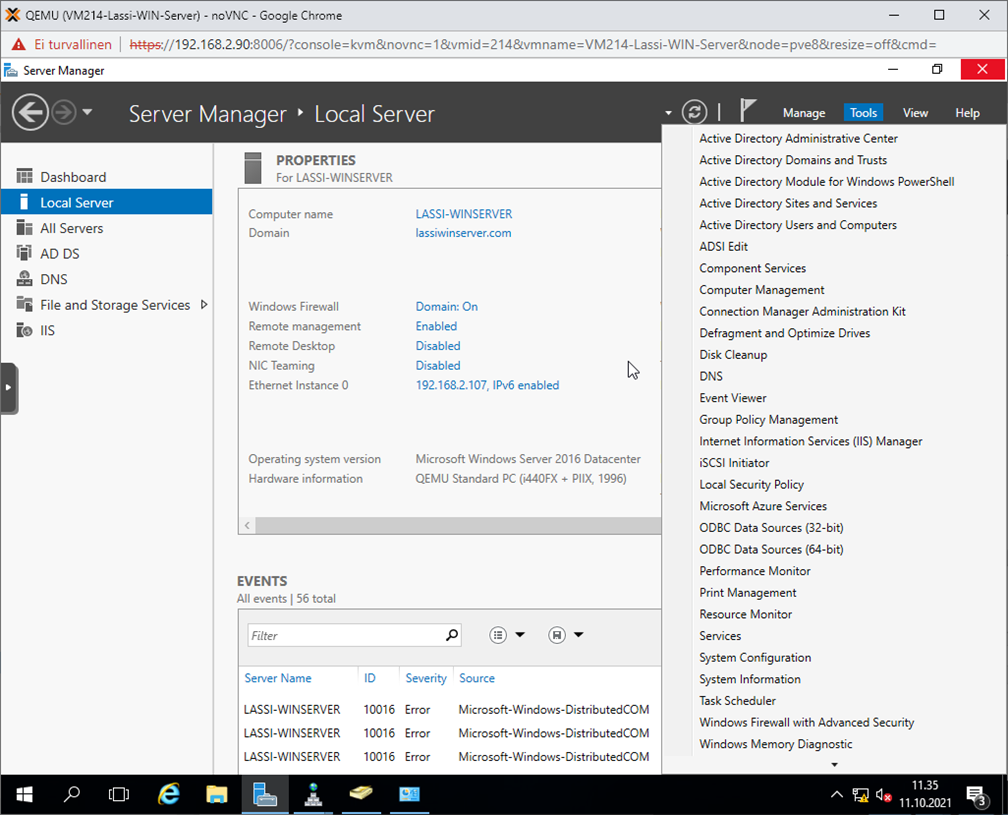Screen dimensions: 1008x815
Task: Open the View menu
Action: tap(915, 113)
